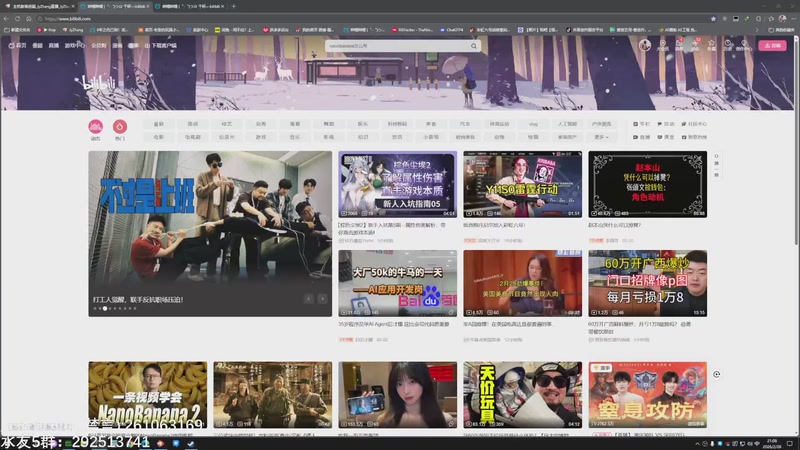Open the 创作中心 lightbulb icon
Image resolution: width=800 pixels, height=450 pixels.
click(x=744, y=45)
